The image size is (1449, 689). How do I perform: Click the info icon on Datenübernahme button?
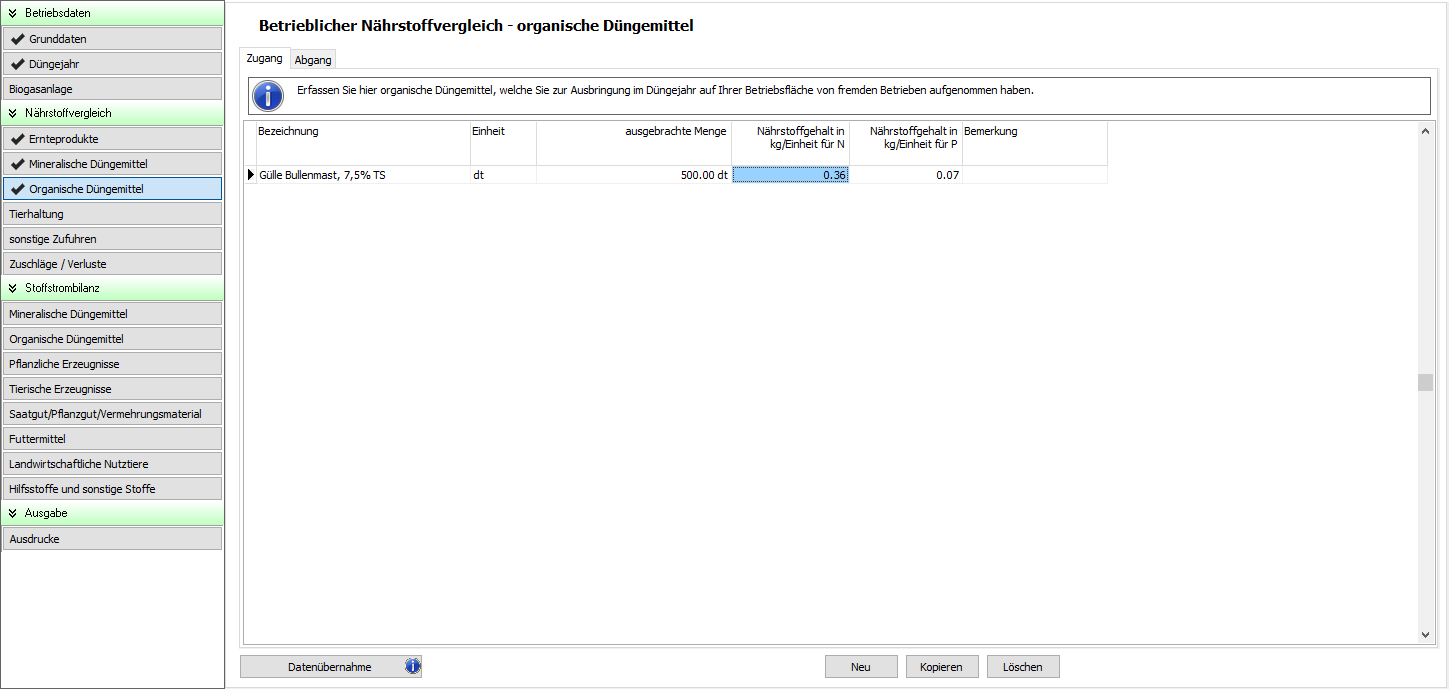click(412, 667)
